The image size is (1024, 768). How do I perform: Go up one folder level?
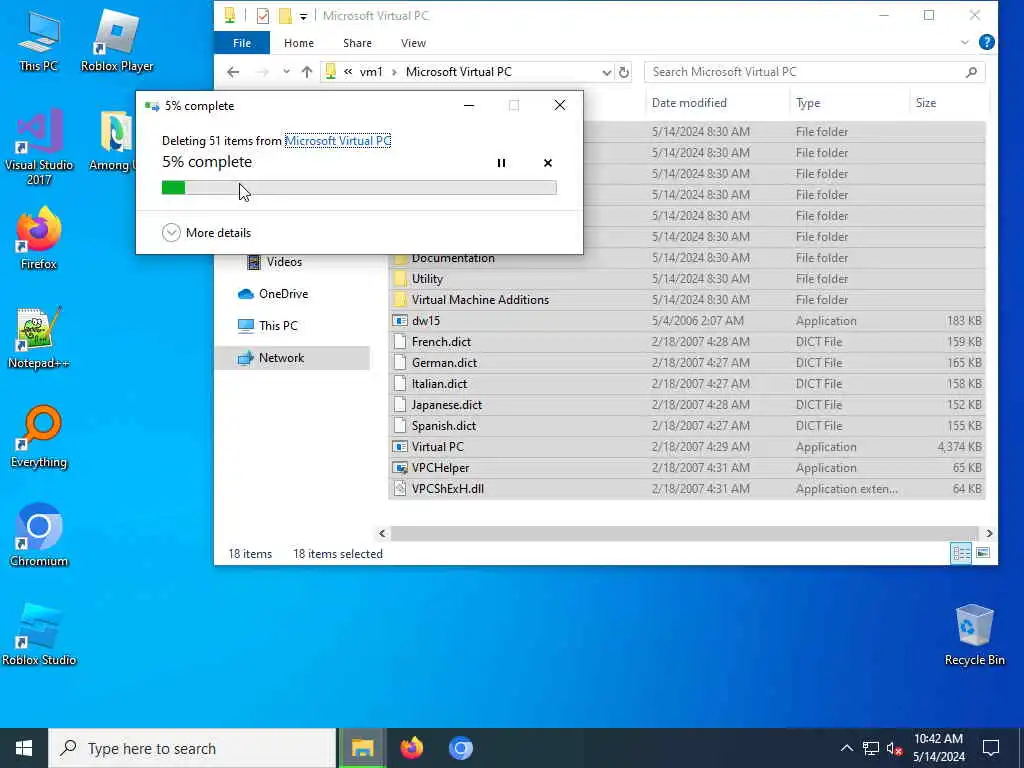(x=307, y=72)
